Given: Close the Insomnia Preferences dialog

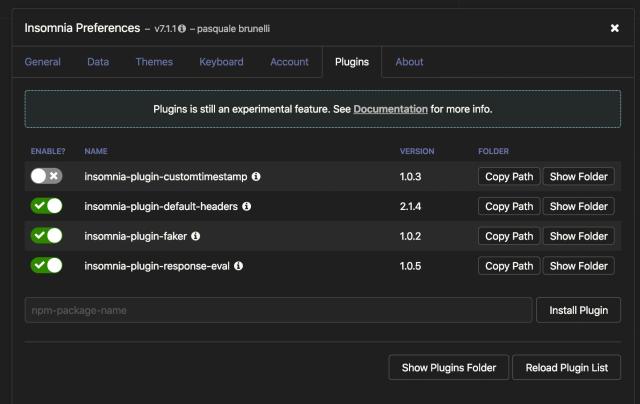Looking at the screenshot, I should coord(615,28).
